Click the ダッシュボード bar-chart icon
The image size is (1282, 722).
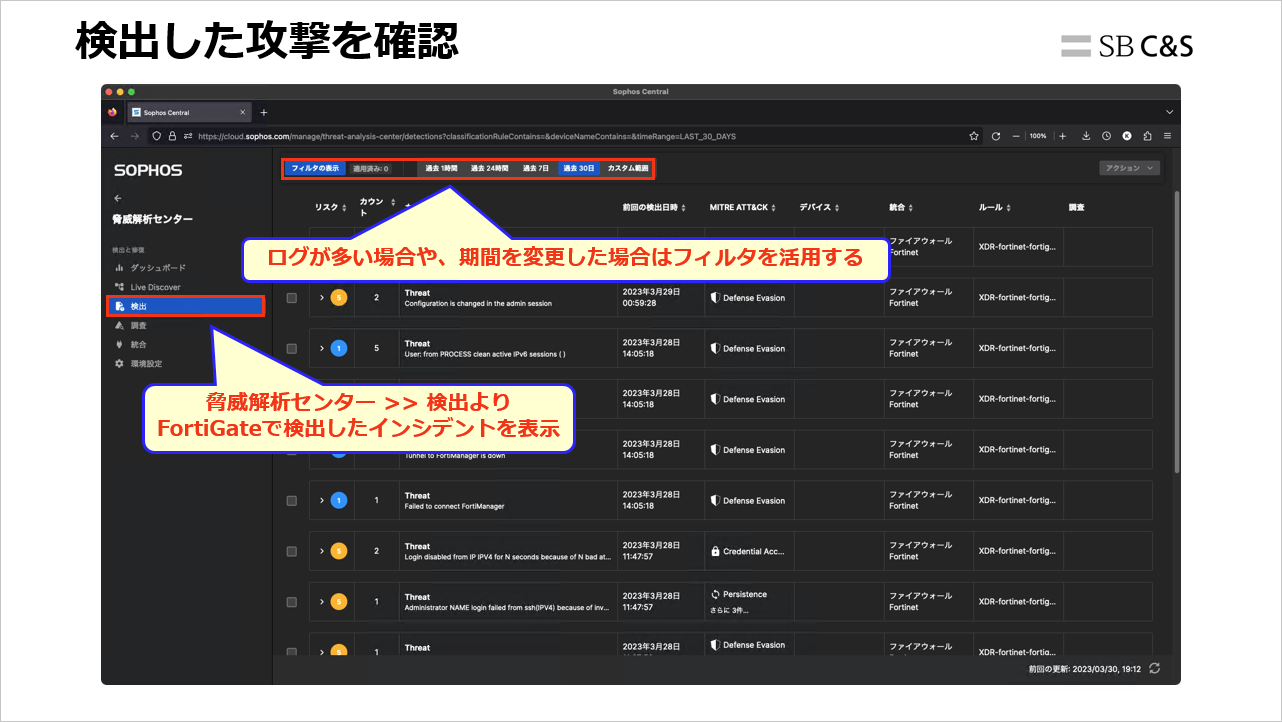119,268
